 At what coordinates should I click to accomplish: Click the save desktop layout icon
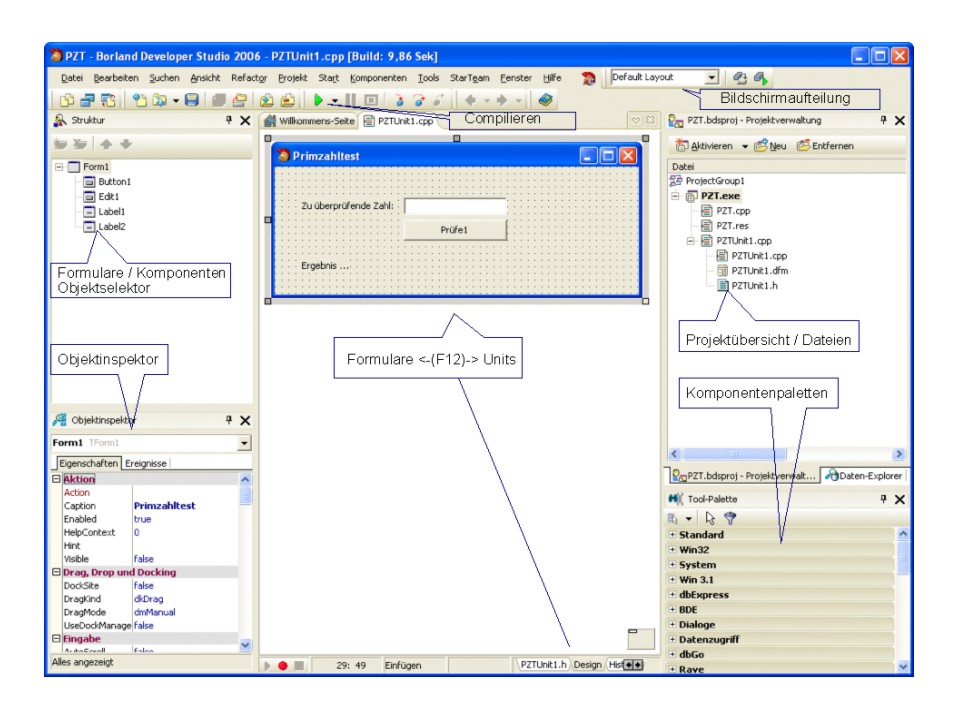coord(740,78)
